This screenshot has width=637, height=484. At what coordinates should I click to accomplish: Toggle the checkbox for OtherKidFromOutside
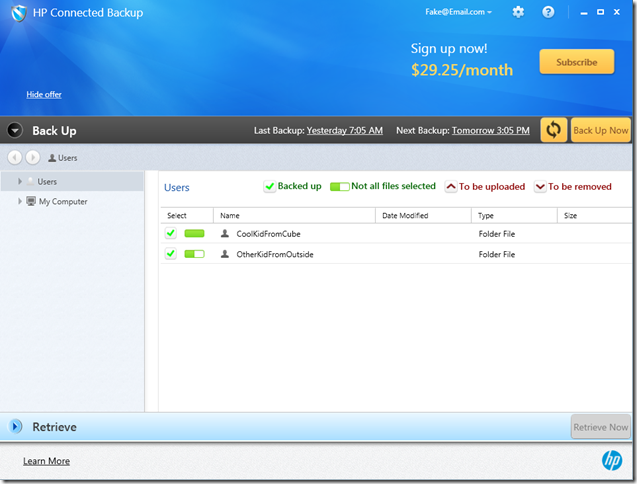coord(171,254)
